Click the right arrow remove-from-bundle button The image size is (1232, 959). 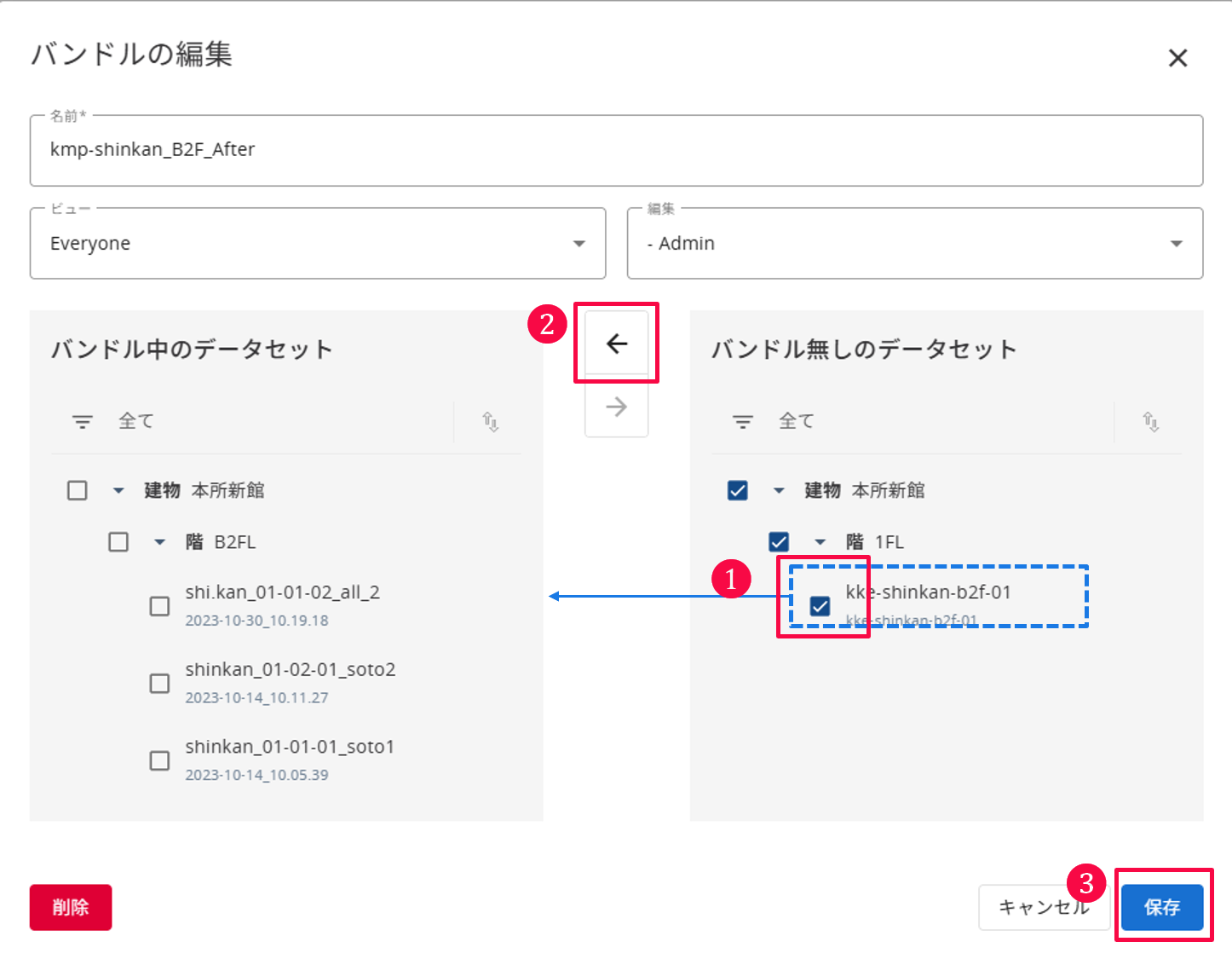[x=617, y=407]
